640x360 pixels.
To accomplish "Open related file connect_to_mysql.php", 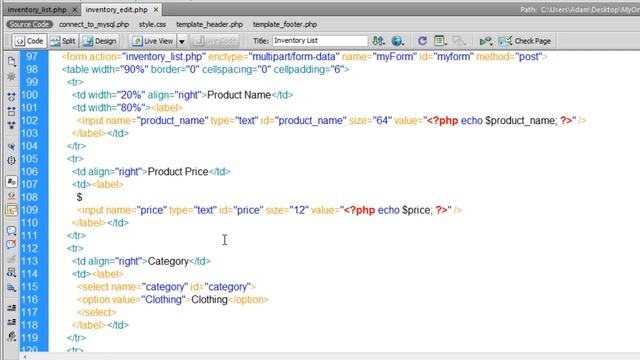I will (x=94, y=24).
